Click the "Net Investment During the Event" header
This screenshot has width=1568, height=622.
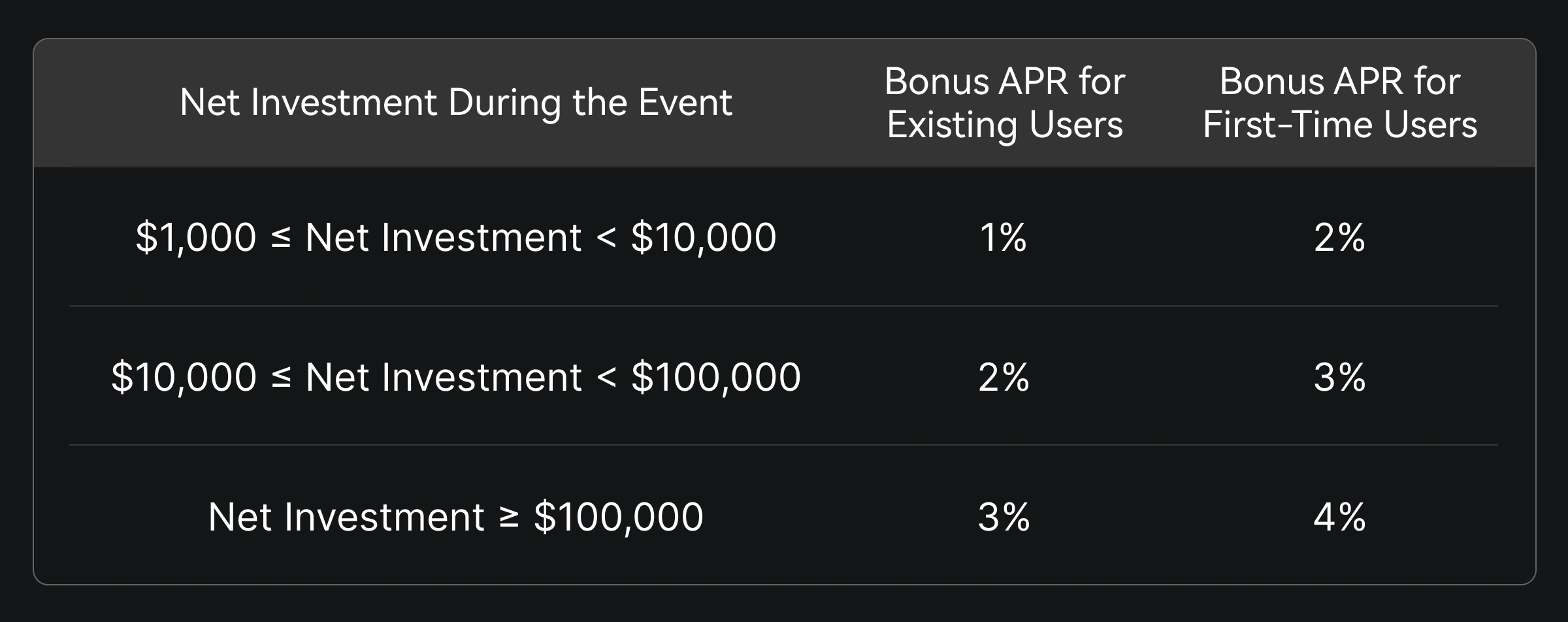click(x=455, y=103)
